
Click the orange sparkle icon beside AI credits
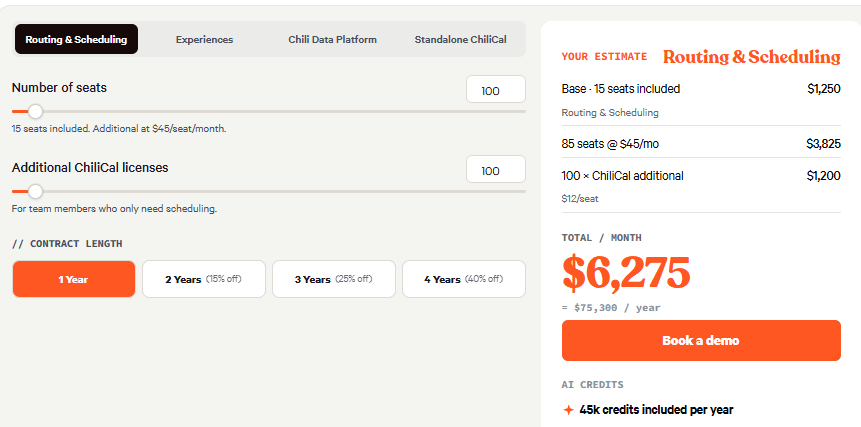568,410
